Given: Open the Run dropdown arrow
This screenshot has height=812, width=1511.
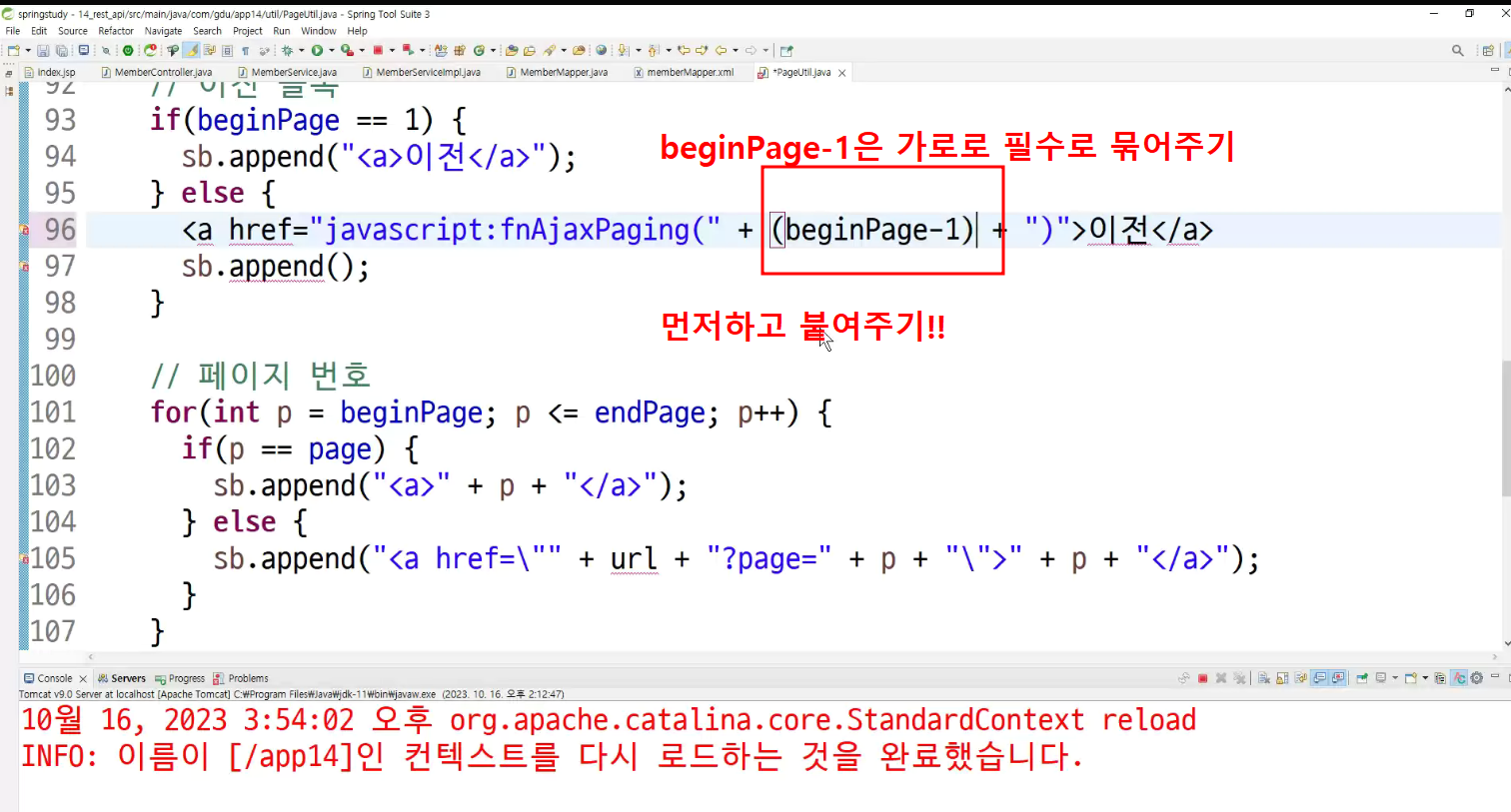Looking at the screenshot, I should click(x=332, y=50).
